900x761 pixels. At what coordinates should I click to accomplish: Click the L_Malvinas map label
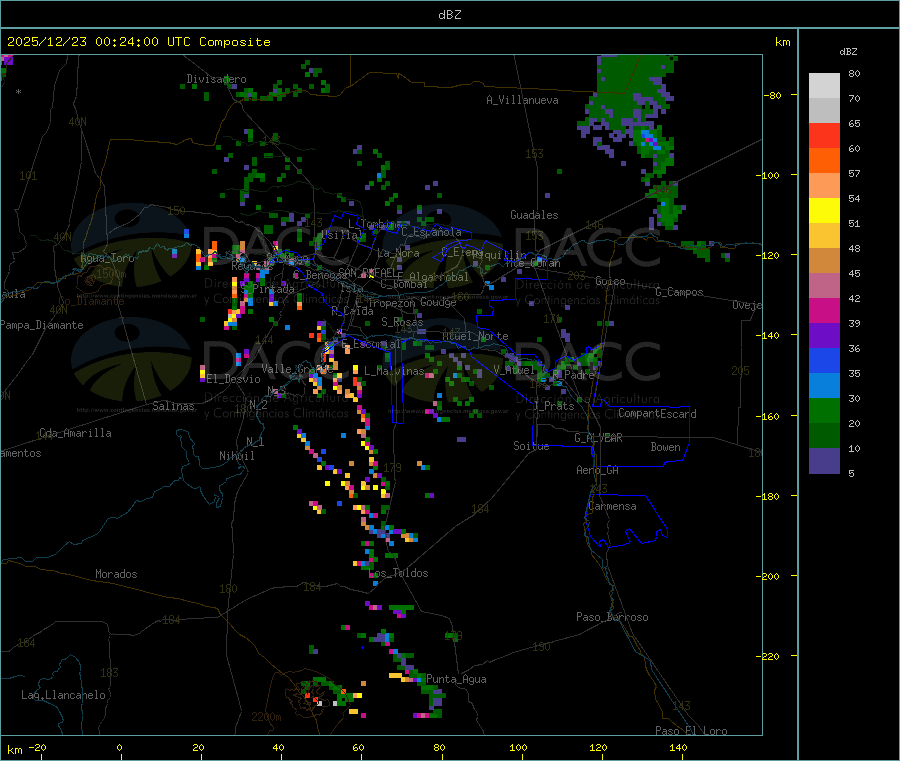394,371
